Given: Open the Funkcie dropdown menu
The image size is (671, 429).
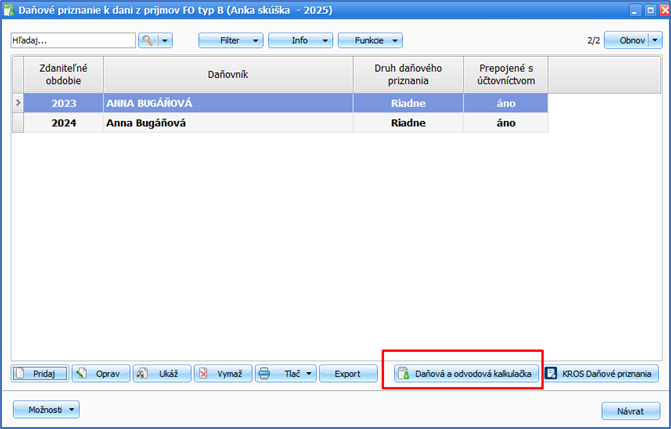Looking at the screenshot, I should 370,40.
